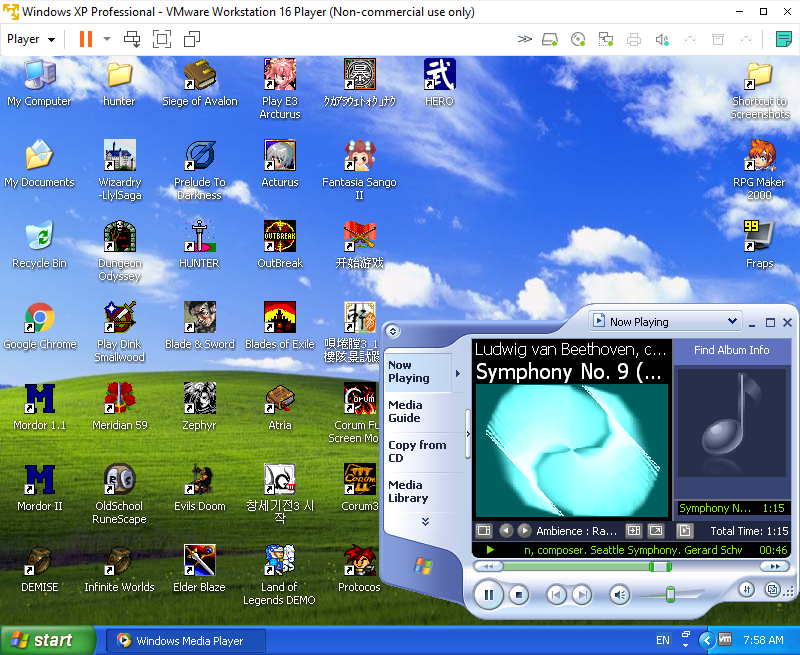Click the CD/DVD drive icon in VMware toolbar
Viewport: 800px width, 655px height.
[x=578, y=39]
